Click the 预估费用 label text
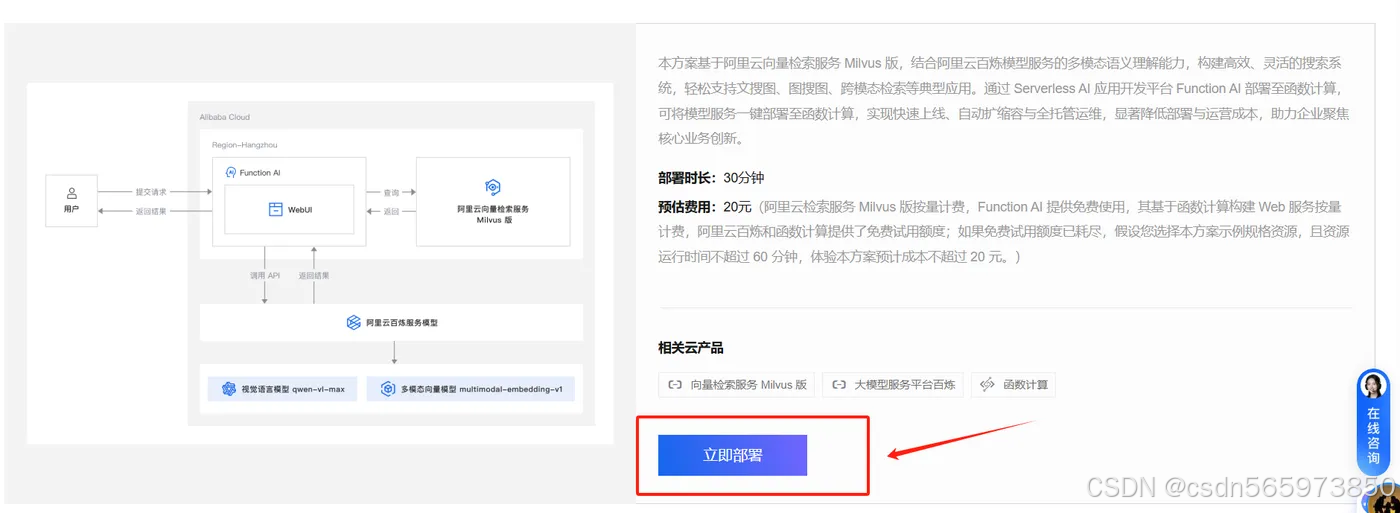 tap(687, 207)
